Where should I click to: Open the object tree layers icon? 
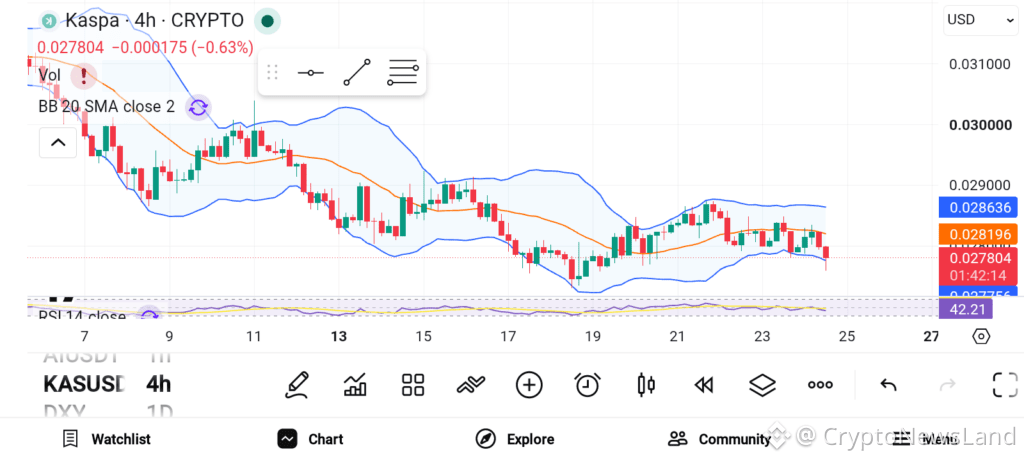(x=761, y=385)
